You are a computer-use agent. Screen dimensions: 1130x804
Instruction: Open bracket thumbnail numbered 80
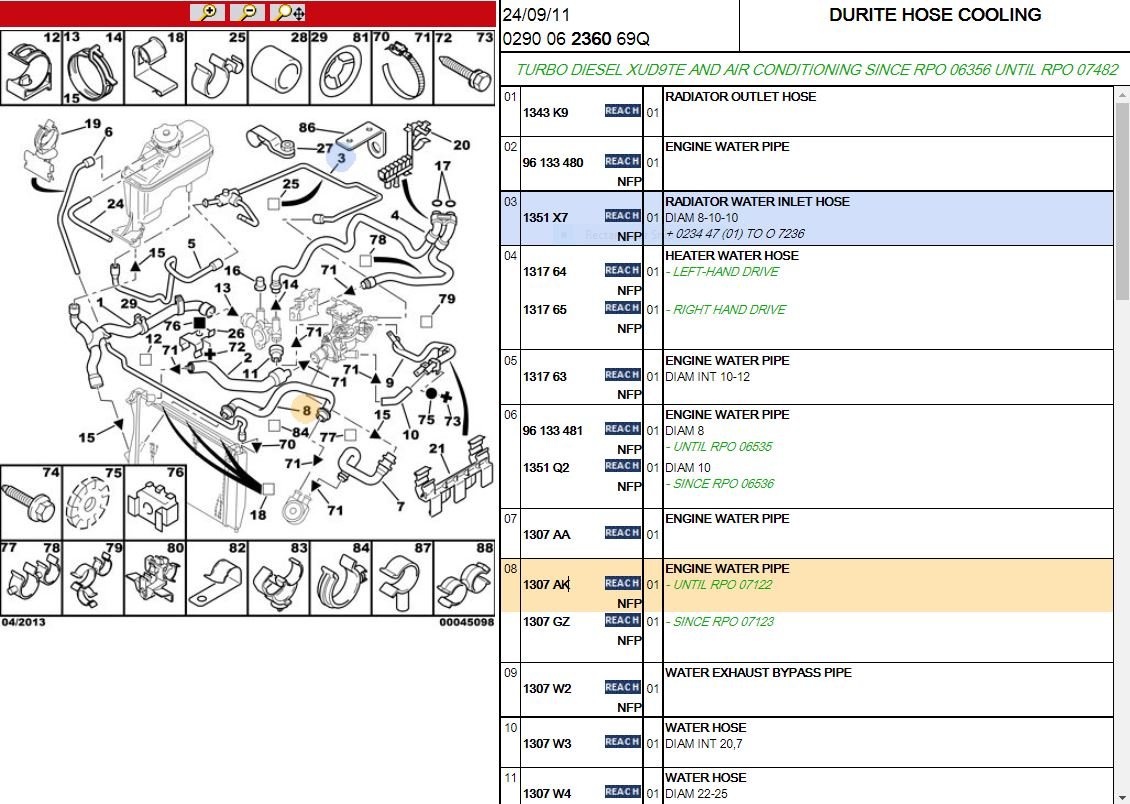pyautogui.click(x=155, y=578)
